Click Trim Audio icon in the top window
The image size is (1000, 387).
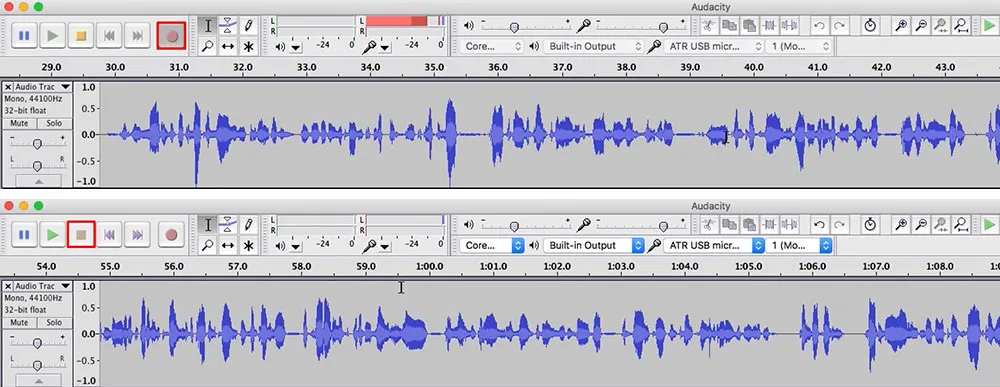pyautogui.click(x=769, y=26)
